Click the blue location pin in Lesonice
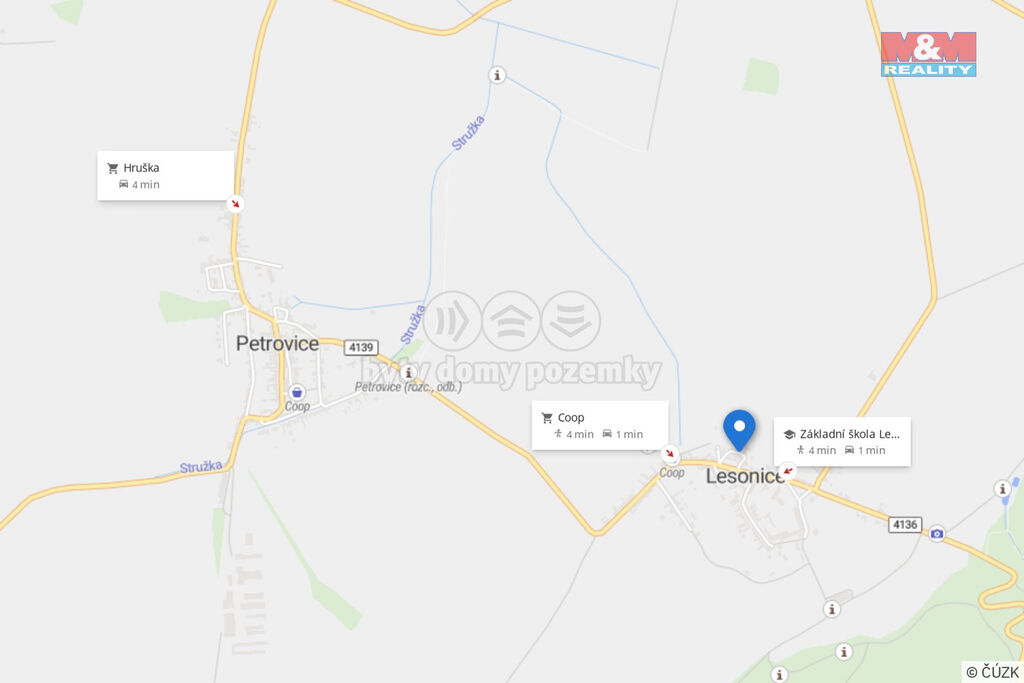 click(x=739, y=430)
